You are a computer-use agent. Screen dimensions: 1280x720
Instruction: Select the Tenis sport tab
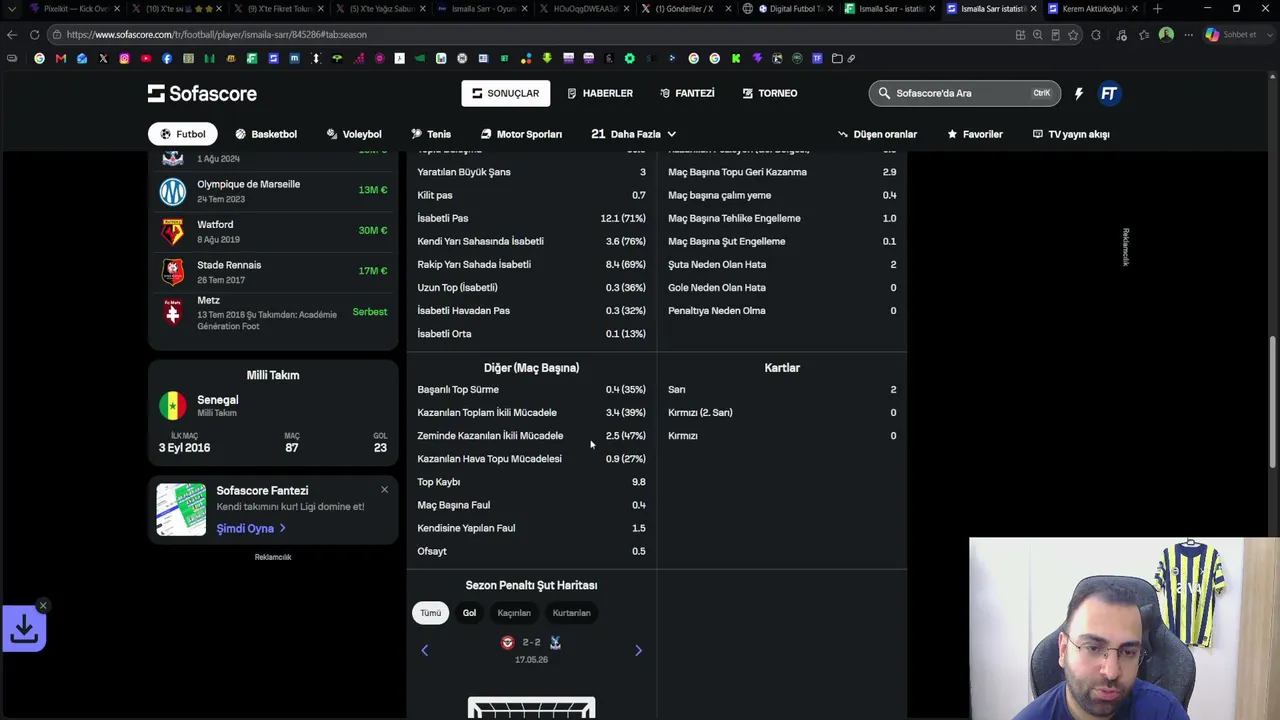point(431,134)
